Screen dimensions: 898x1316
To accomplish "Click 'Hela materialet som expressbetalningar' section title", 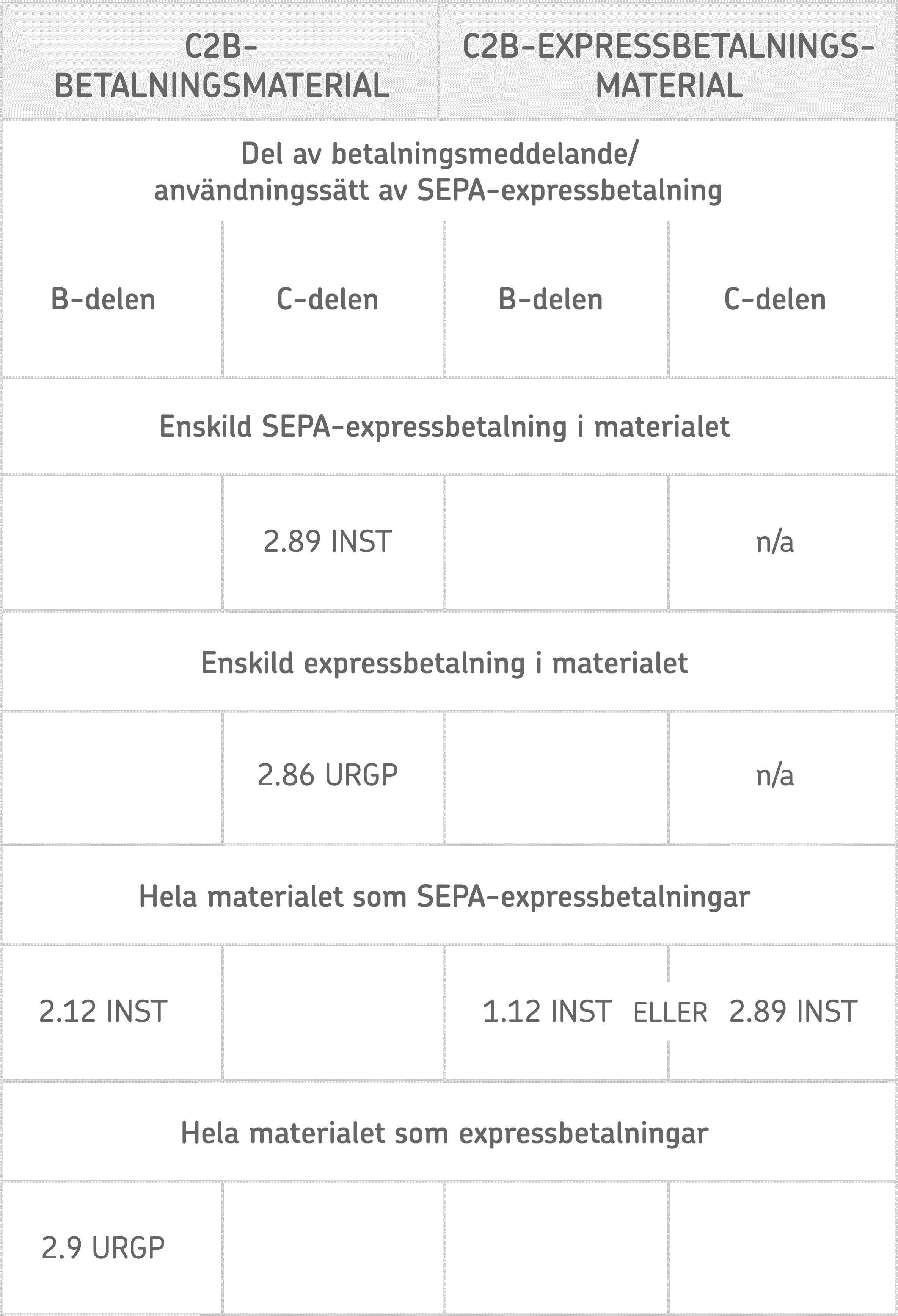I will [445, 1134].
